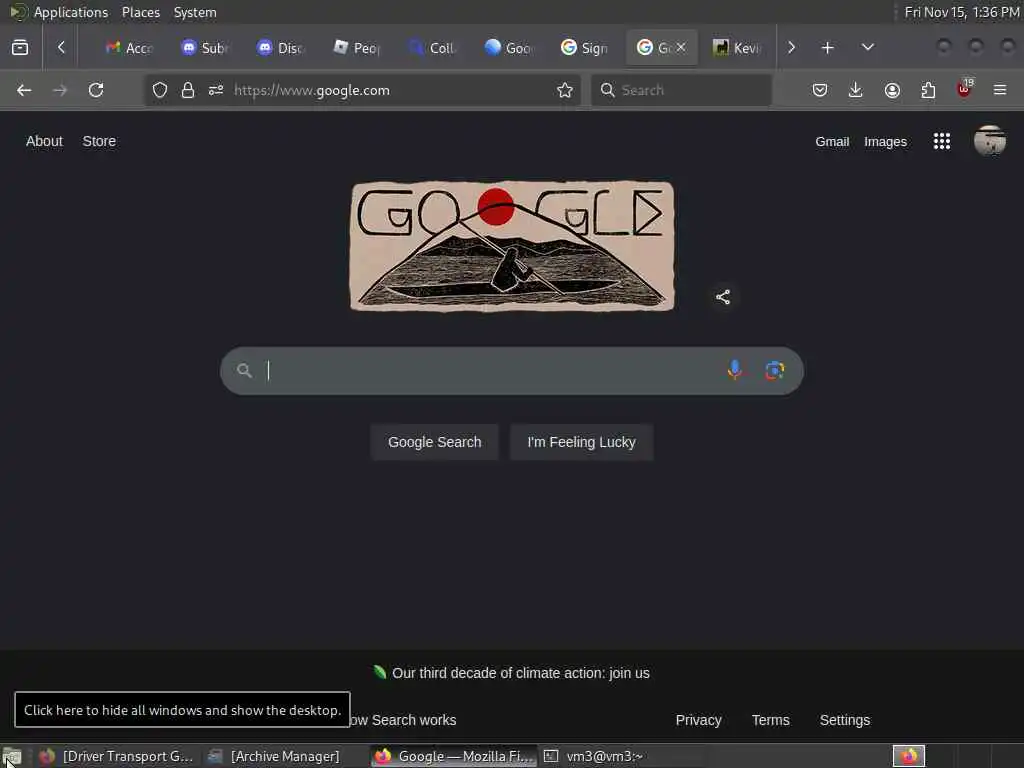Start voice search with microphone
The height and width of the screenshot is (768, 1024).
pyautogui.click(x=735, y=370)
